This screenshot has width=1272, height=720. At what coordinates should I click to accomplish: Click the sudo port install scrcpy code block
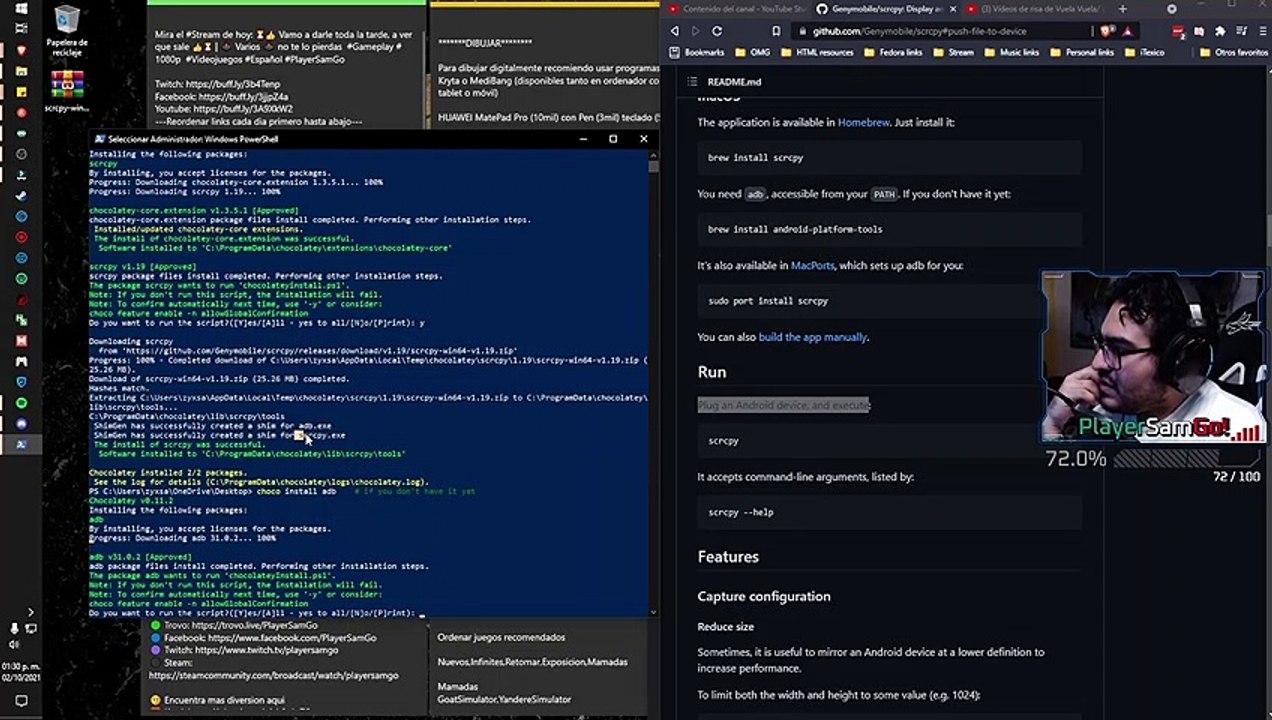pos(889,300)
